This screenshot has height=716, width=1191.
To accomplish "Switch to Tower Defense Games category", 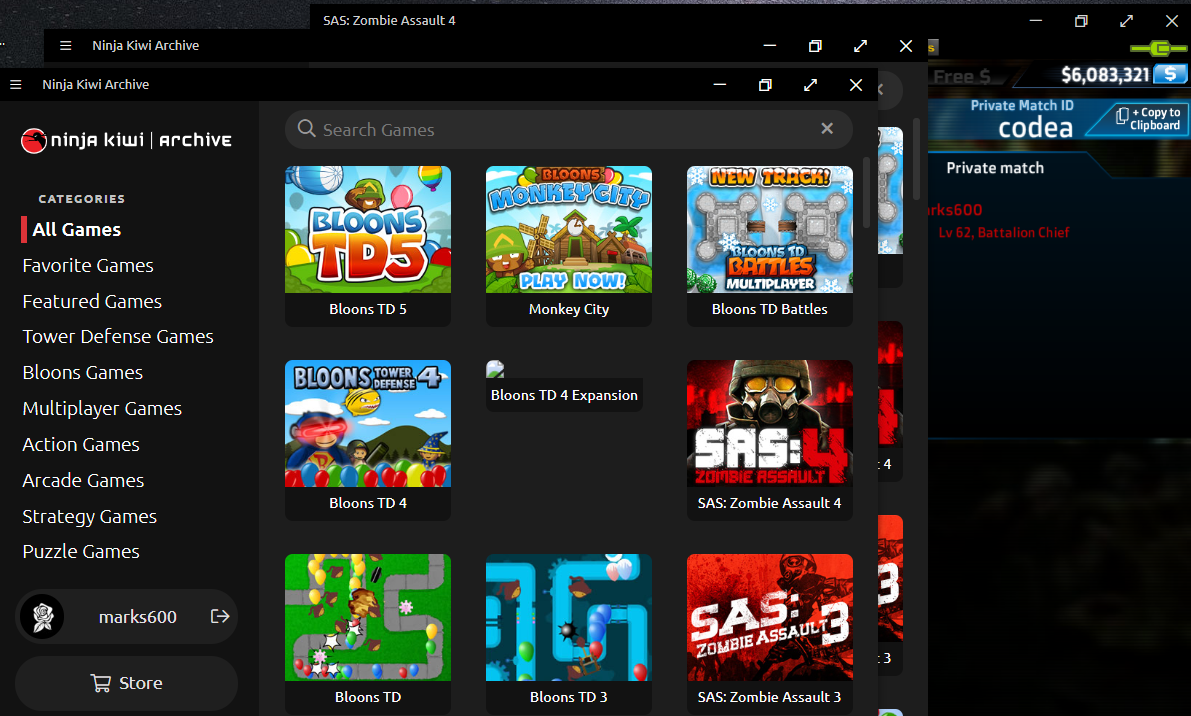I will click(118, 336).
